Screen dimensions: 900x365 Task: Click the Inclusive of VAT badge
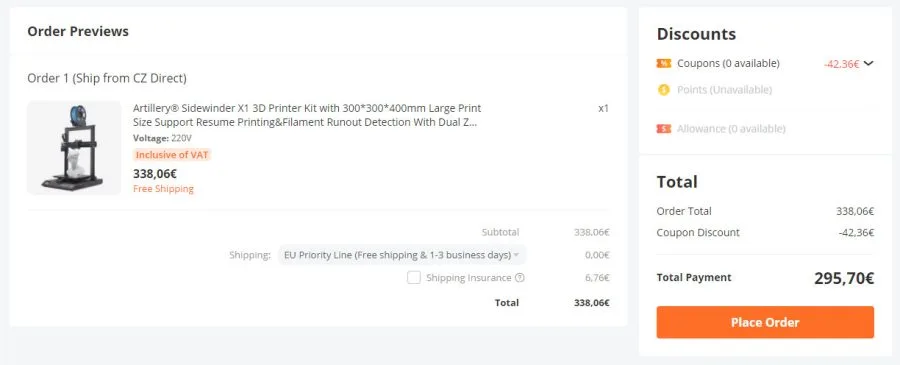[172, 155]
